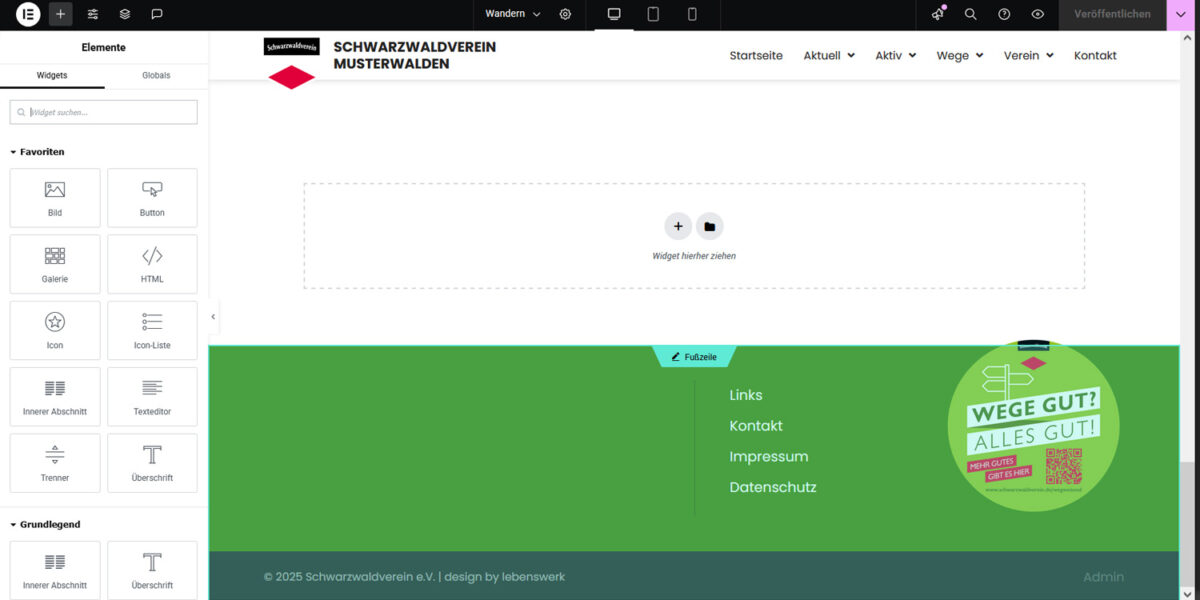1200x600 pixels.
Task: Open the finder search icon
Action: pyautogui.click(x=970, y=14)
